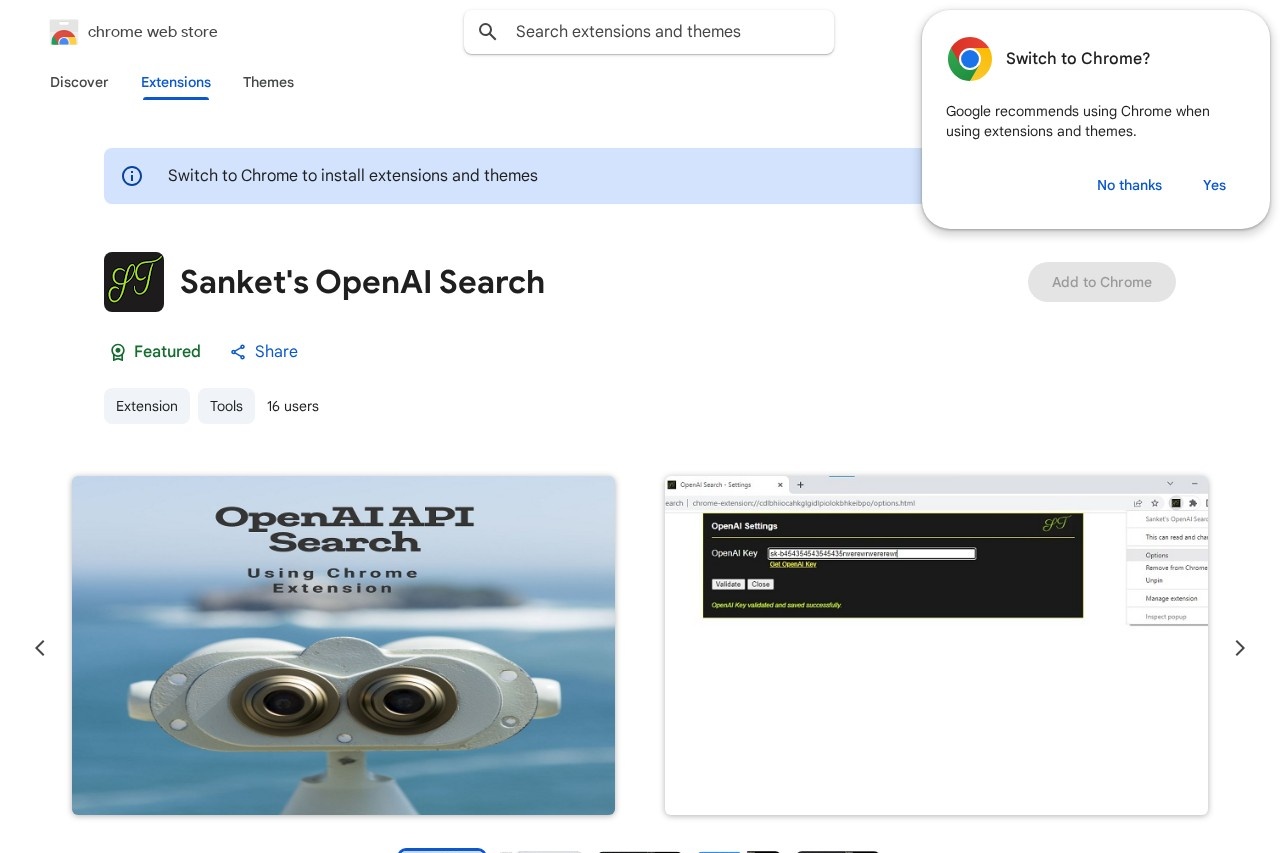
Task: Click the magnifying glass search icon
Action: point(488,32)
